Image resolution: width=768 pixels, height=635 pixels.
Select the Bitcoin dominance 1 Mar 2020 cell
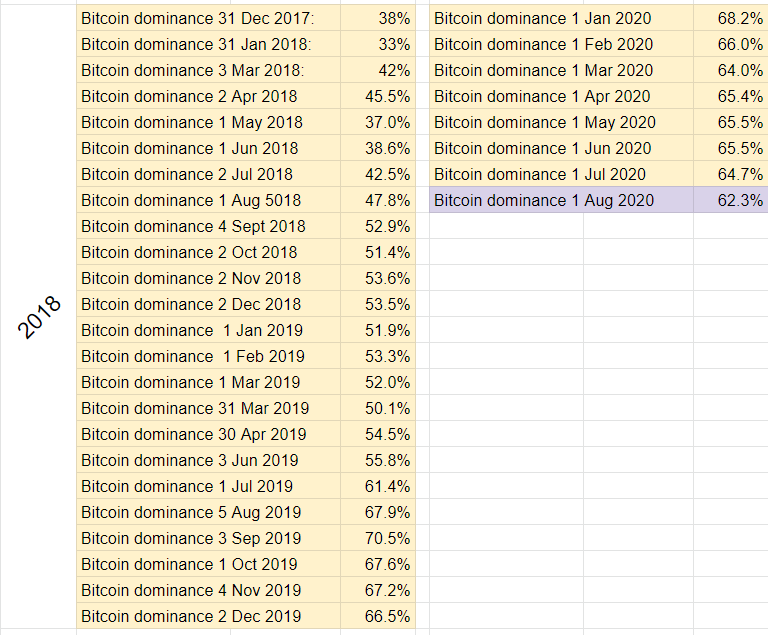561,70
